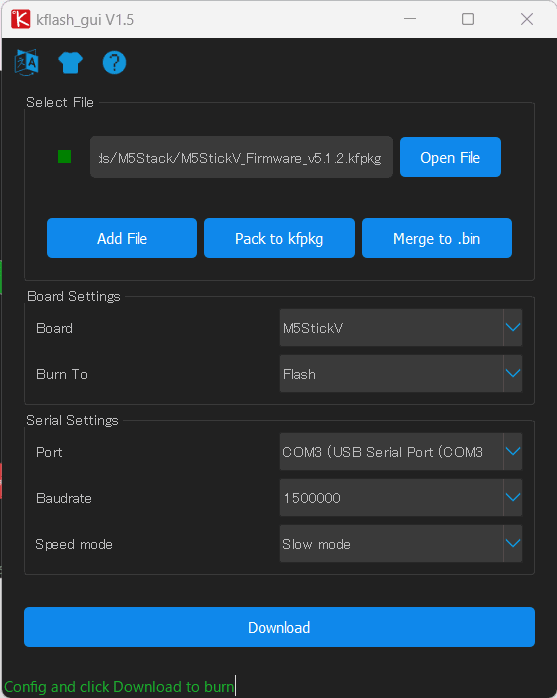557x698 pixels.
Task: Open help via question mark icon
Action: (x=114, y=62)
